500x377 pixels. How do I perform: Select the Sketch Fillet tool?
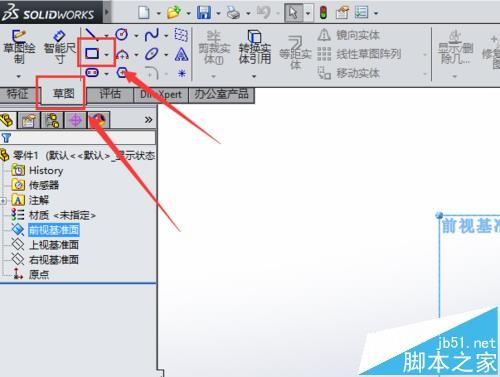[151, 72]
